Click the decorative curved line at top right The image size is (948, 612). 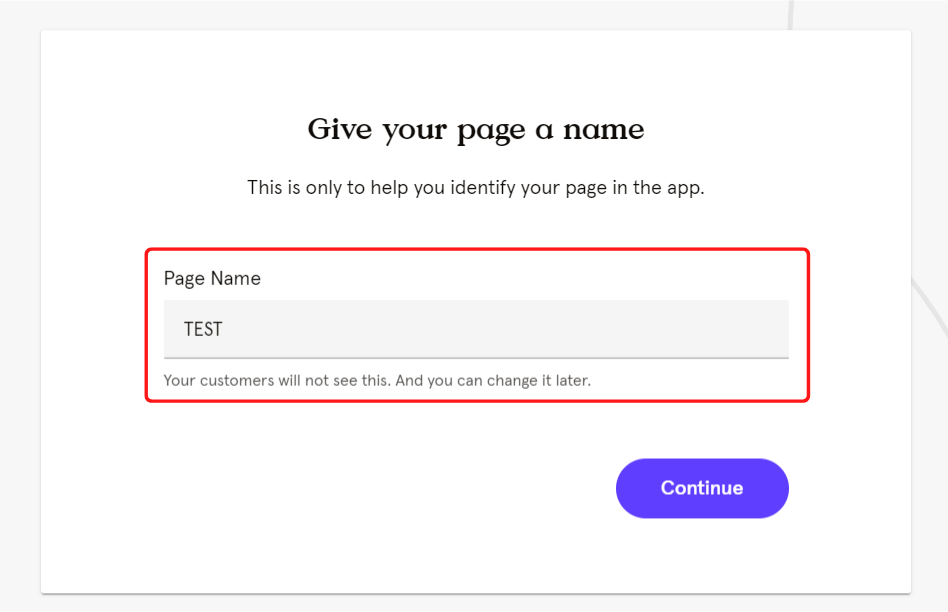coord(790,15)
